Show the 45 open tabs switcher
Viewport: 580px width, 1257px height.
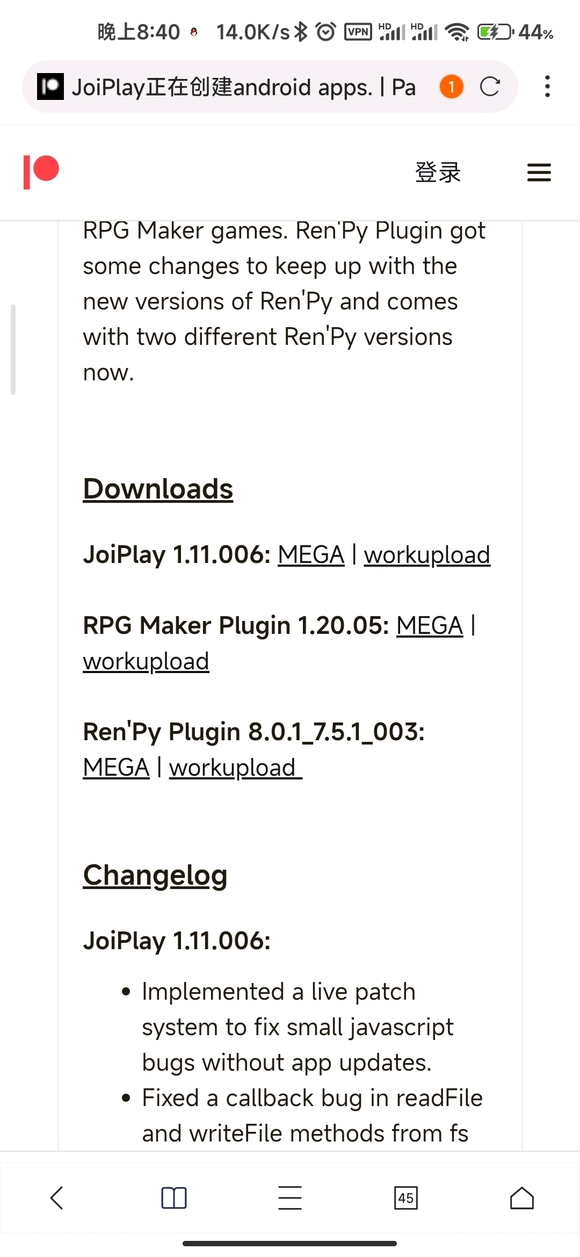pyautogui.click(x=406, y=1197)
